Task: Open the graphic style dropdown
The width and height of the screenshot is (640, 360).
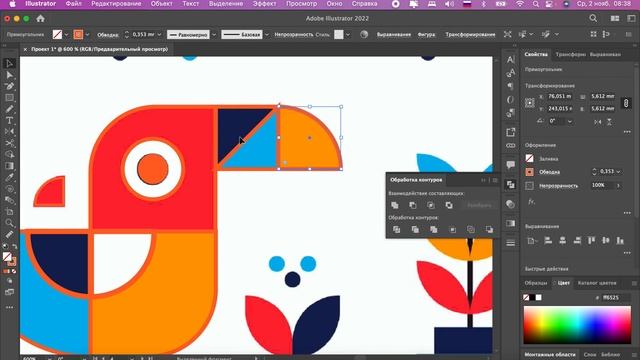Action: click(x=348, y=35)
